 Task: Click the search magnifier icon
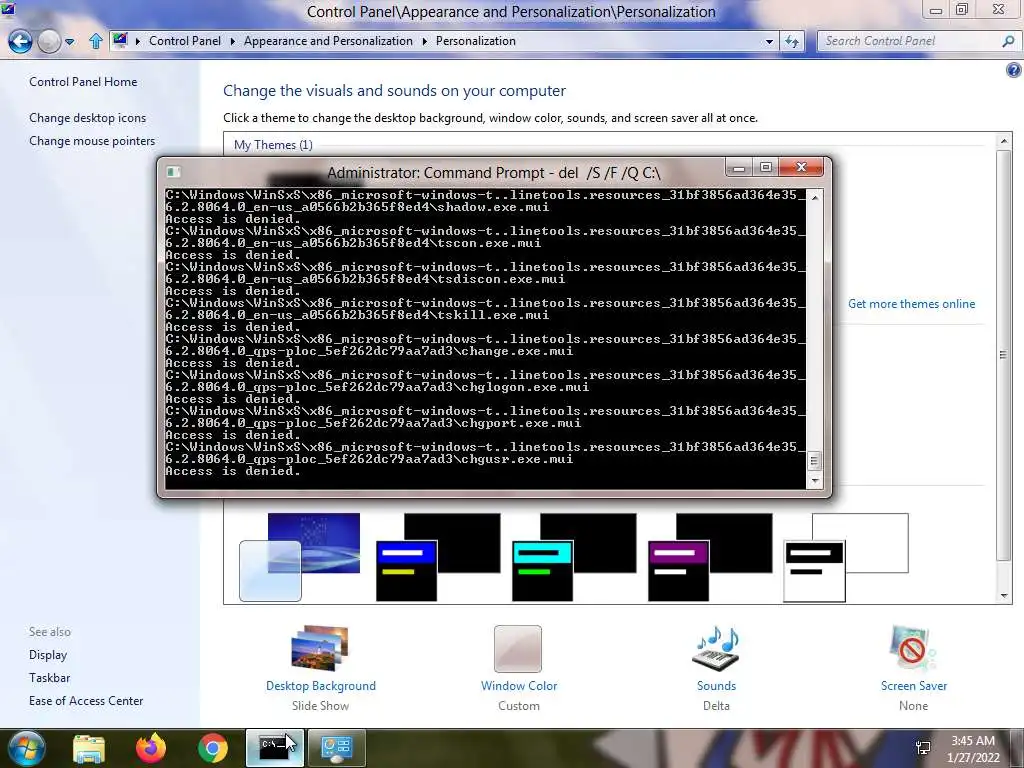click(x=1008, y=41)
